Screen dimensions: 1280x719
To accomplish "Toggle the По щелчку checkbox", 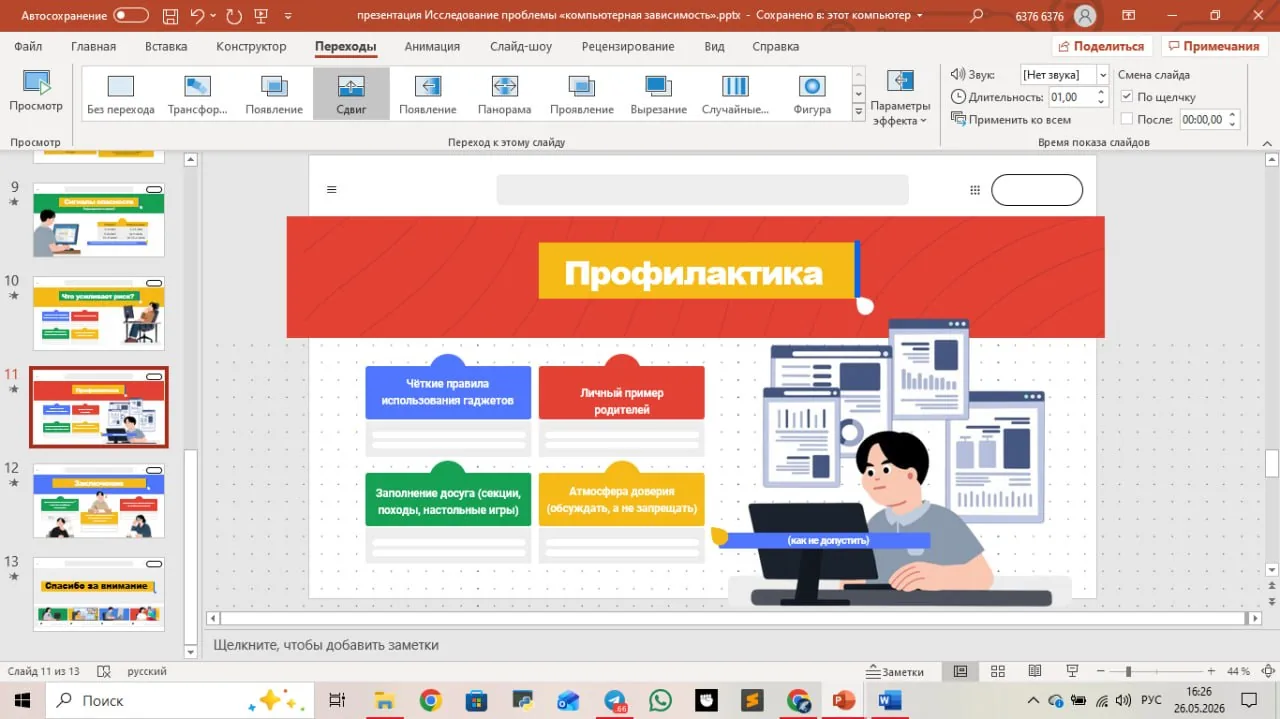I will click(1127, 97).
